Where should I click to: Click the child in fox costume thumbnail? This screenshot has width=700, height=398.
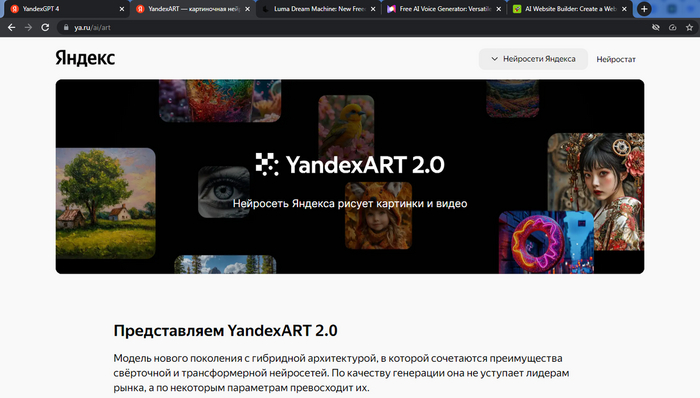(378, 215)
